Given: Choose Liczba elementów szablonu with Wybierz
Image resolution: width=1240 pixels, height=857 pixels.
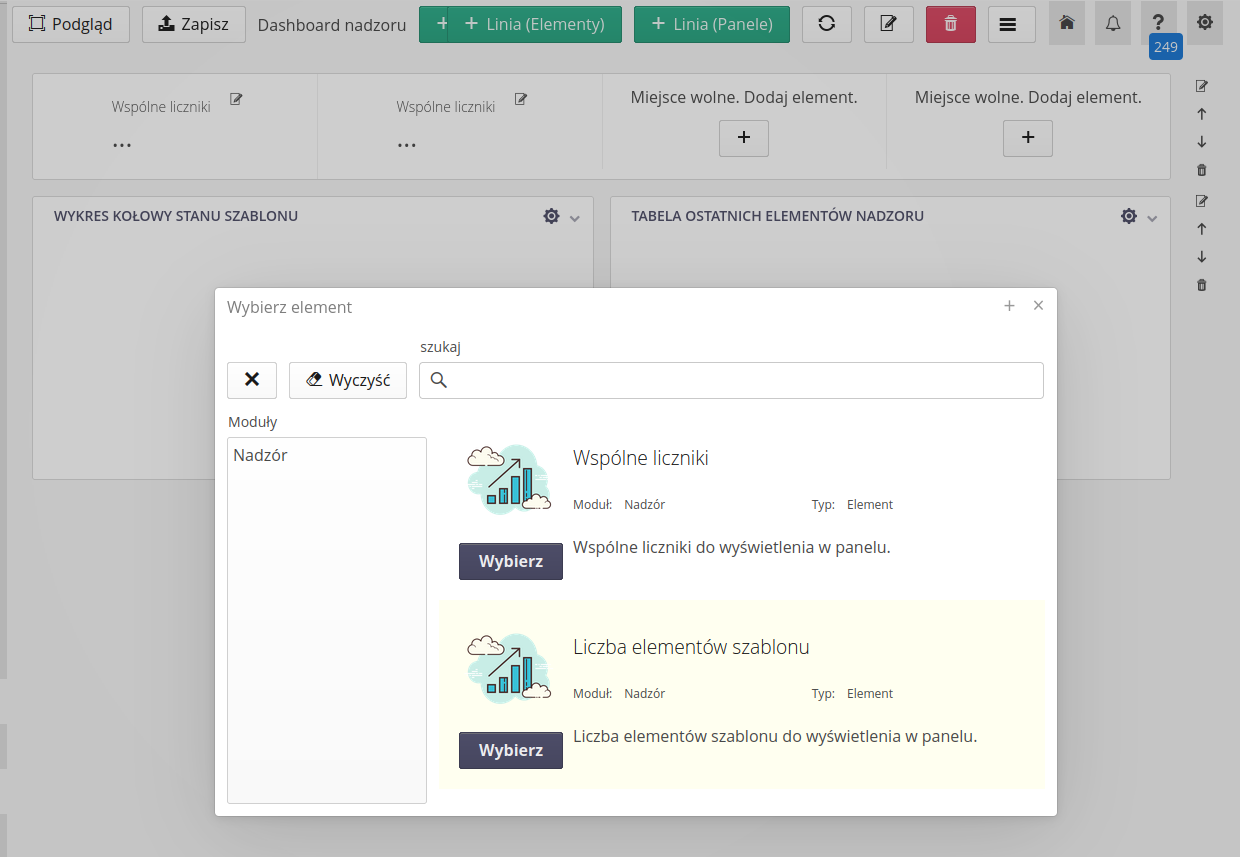Looking at the screenshot, I should [510, 750].
